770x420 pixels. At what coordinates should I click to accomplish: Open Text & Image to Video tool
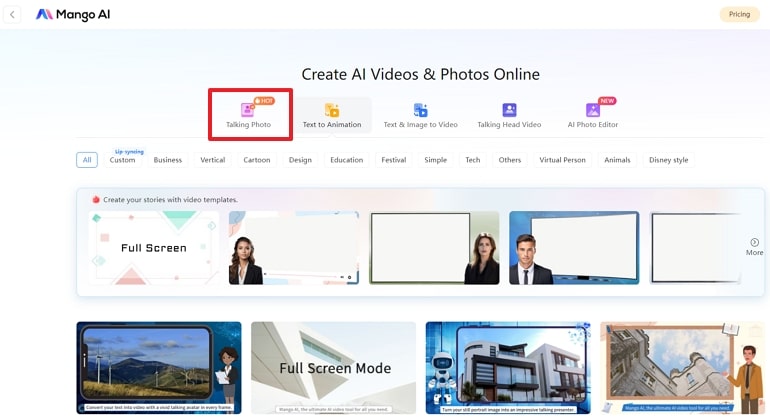[420, 115]
